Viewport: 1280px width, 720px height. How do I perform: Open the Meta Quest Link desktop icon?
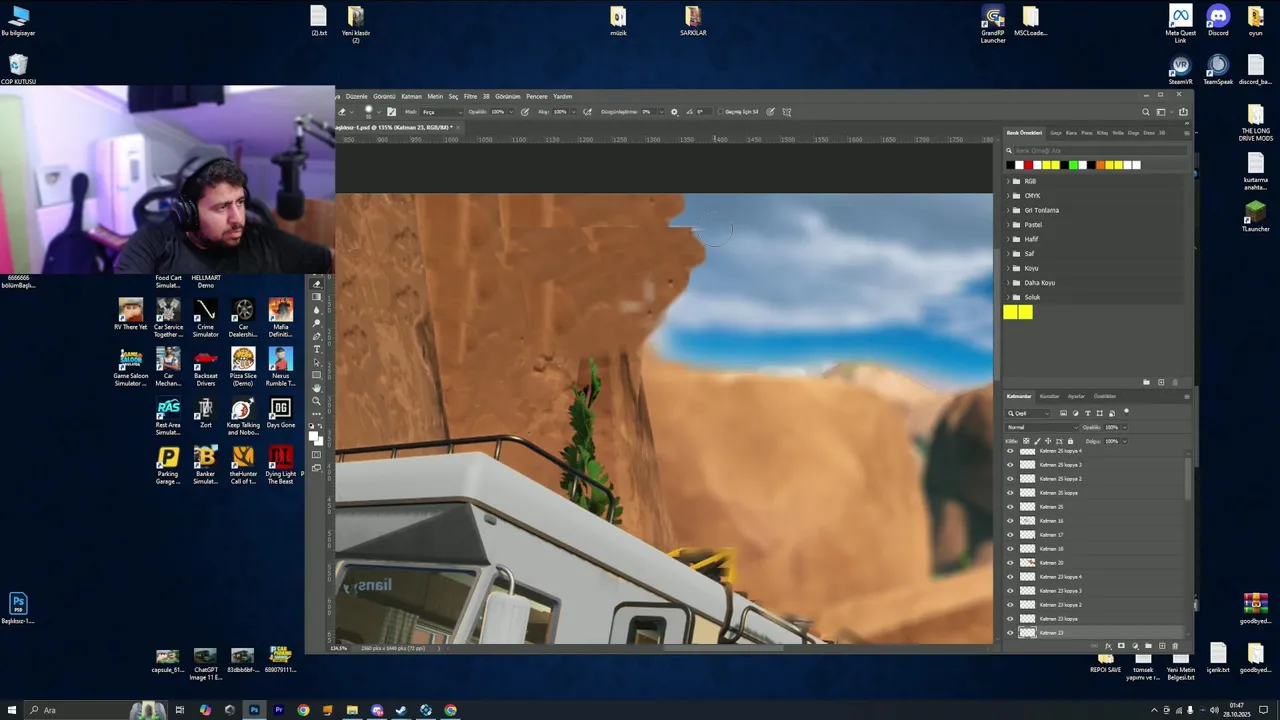pos(1180,24)
